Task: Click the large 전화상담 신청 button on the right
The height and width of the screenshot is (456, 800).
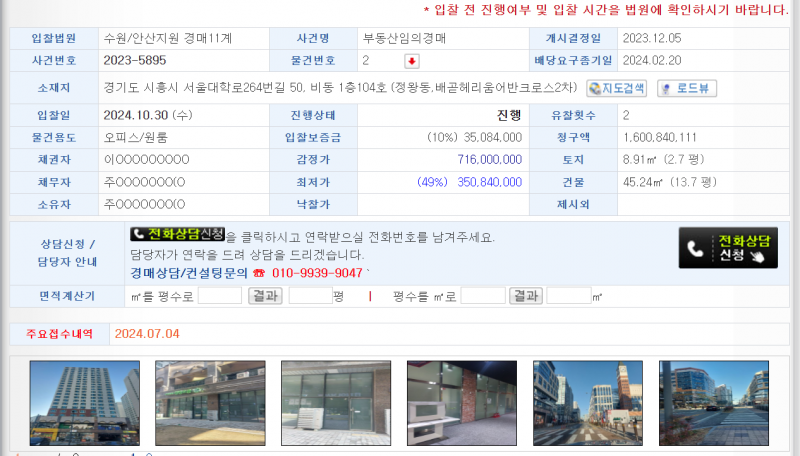Action: [x=728, y=248]
